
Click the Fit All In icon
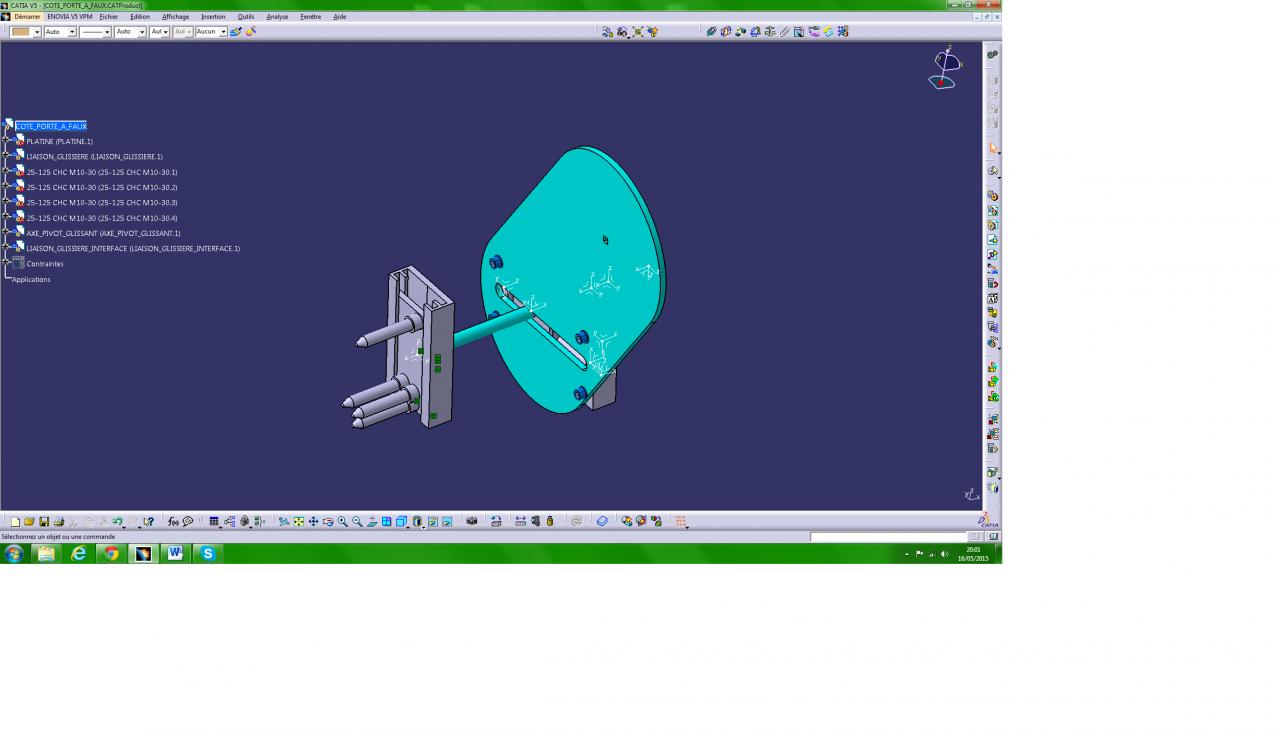click(298, 521)
